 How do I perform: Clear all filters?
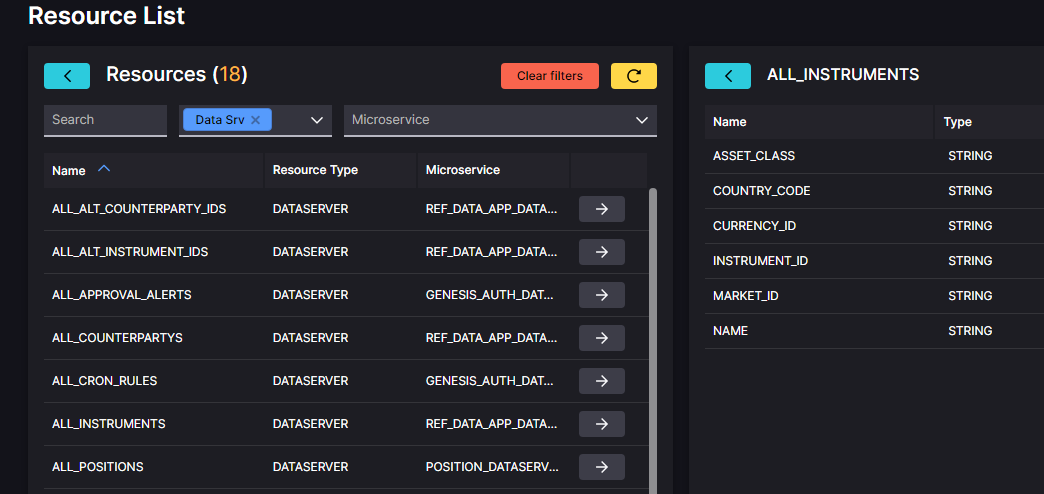[550, 76]
